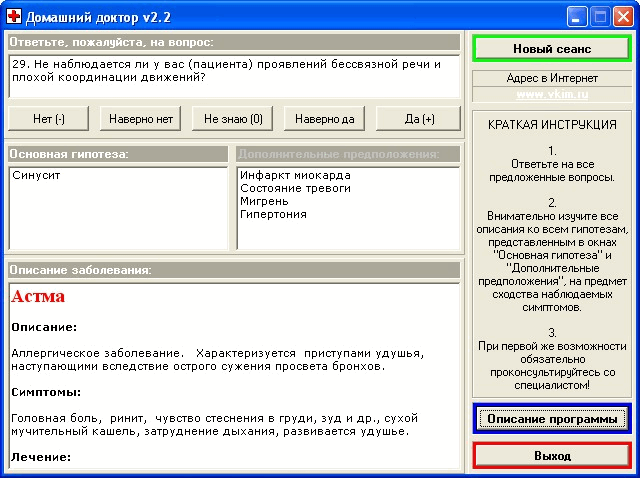Minimize the Домашний доктор window
This screenshot has width=640, height=478.
[x=576, y=18]
